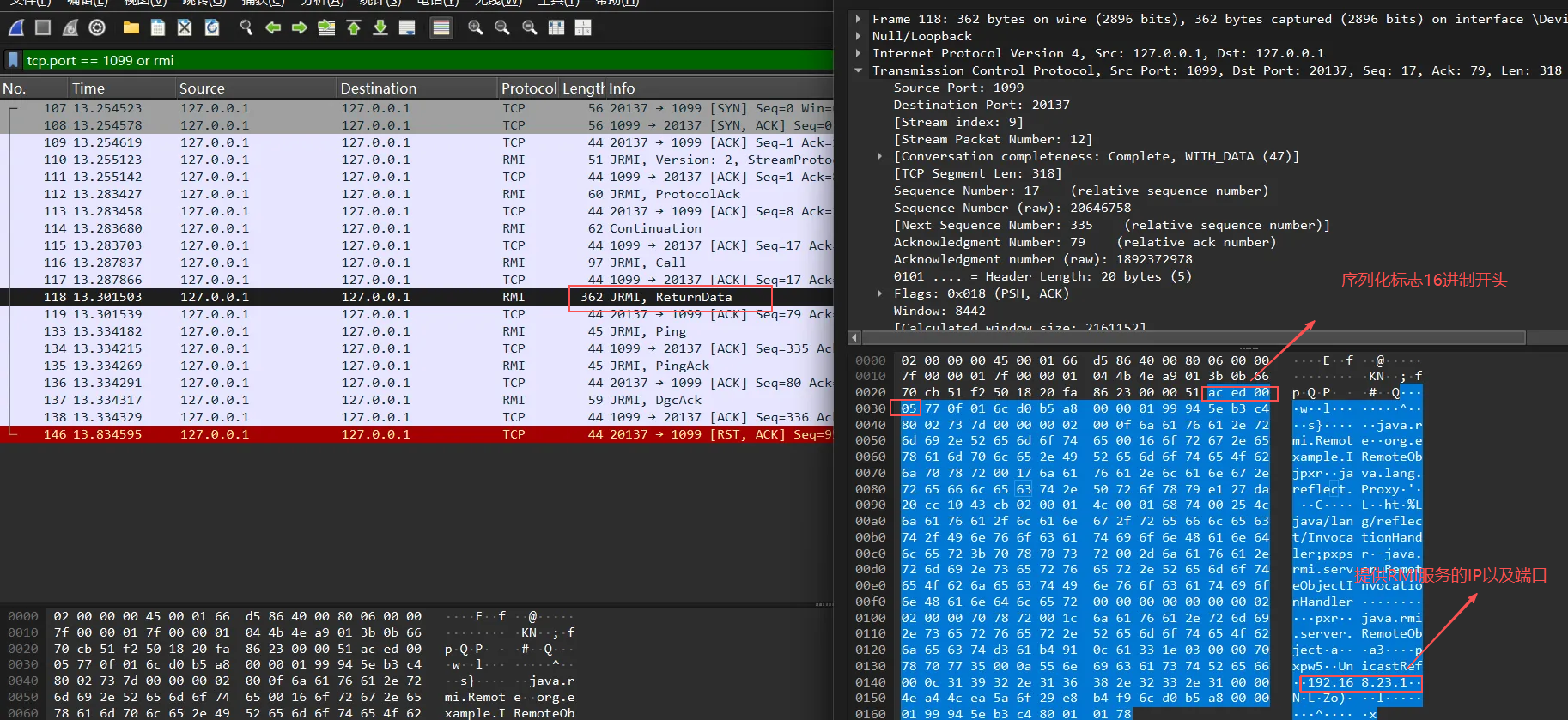The image size is (1568, 720).
Task: Sort packets by the Protocol column
Action: [x=529, y=88]
